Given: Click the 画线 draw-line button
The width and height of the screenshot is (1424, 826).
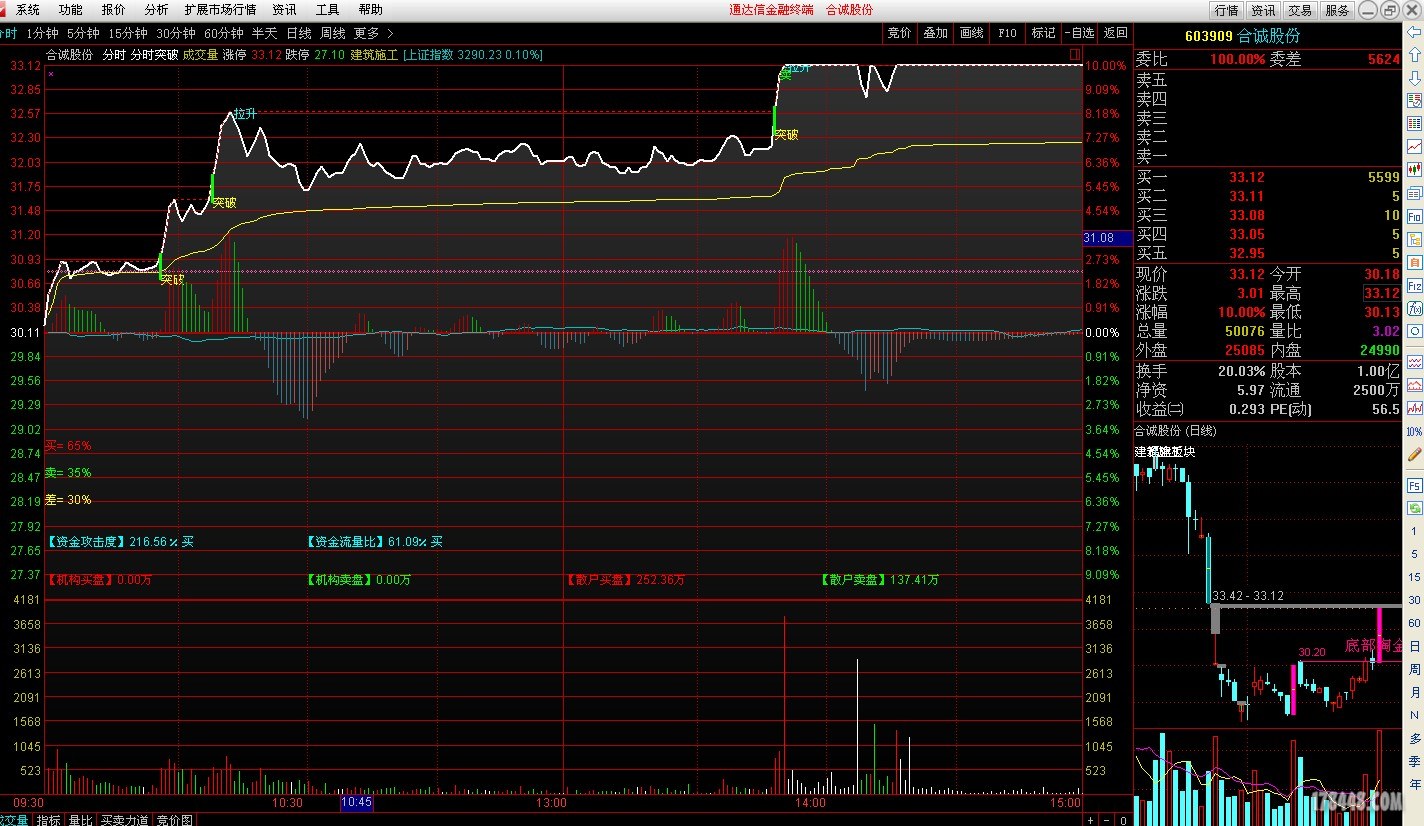Looking at the screenshot, I should tap(972, 33).
